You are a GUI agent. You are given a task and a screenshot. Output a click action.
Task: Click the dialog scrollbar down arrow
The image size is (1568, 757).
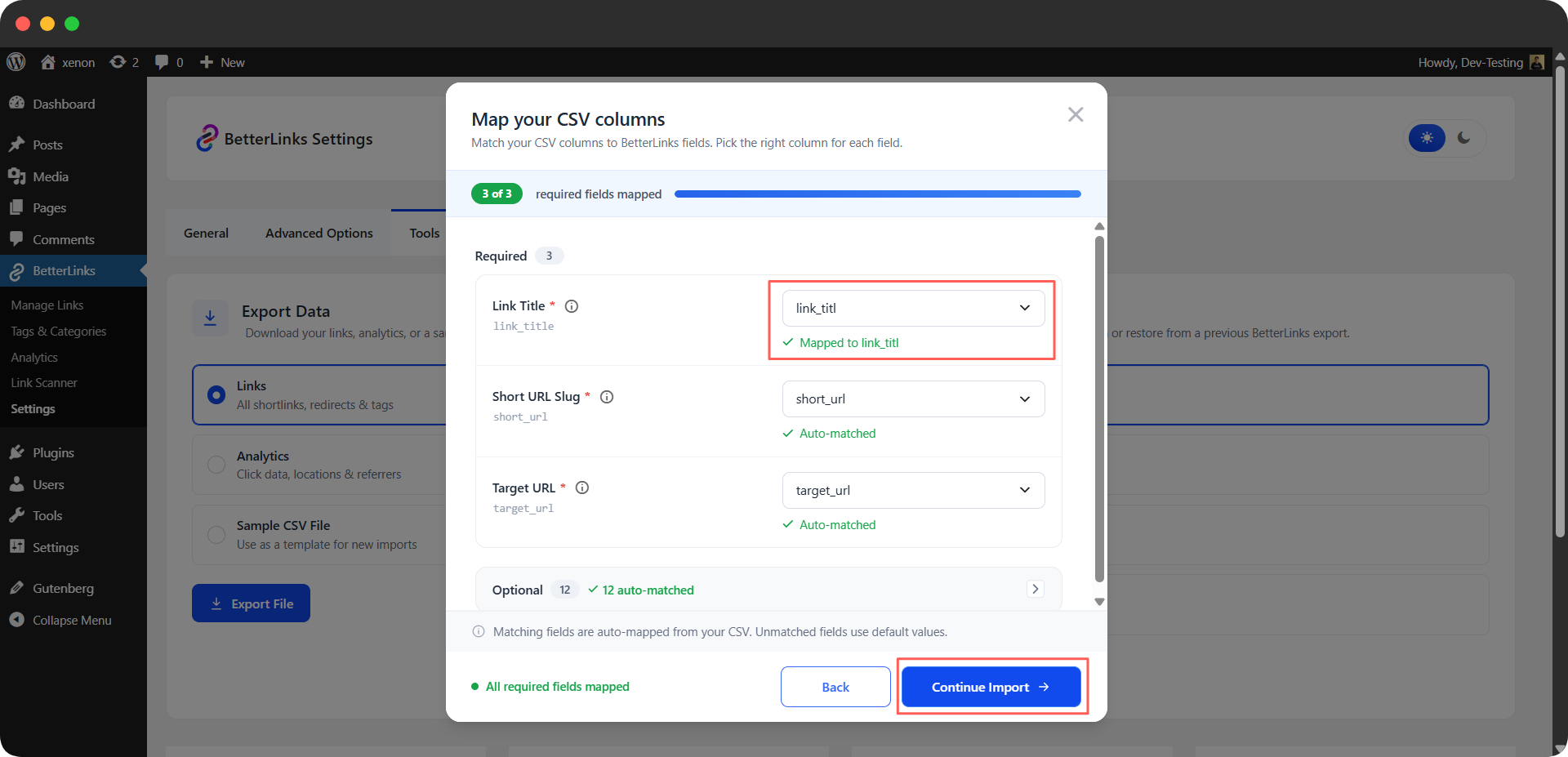(x=1099, y=602)
